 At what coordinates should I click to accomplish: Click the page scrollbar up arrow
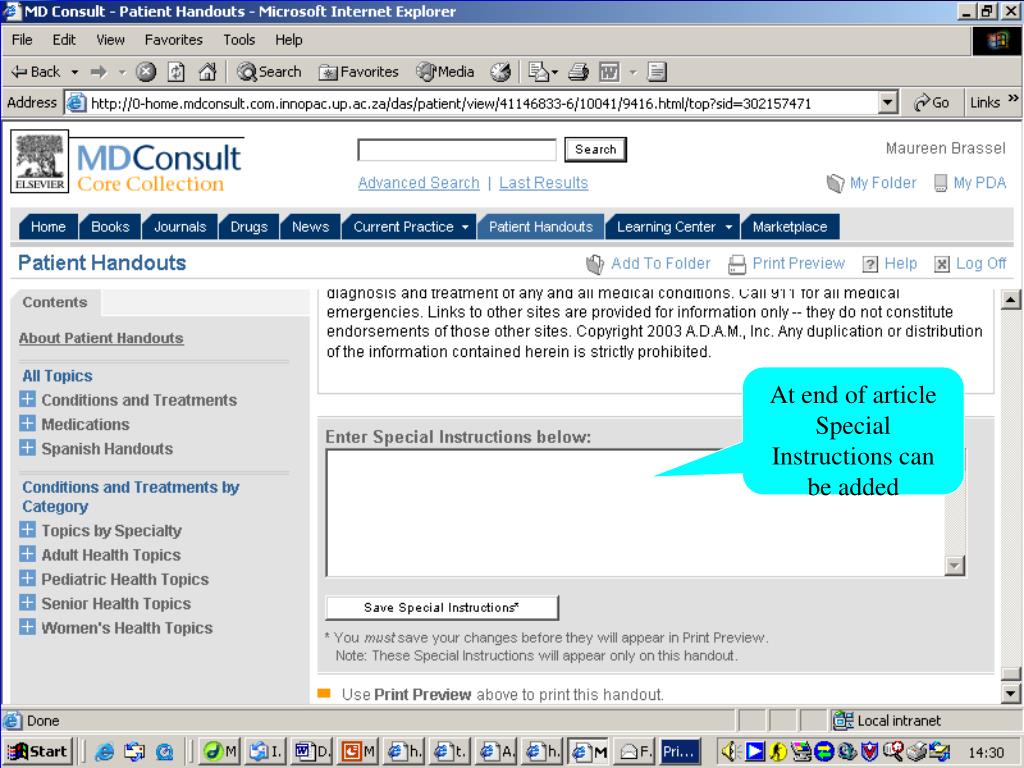(1010, 300)
